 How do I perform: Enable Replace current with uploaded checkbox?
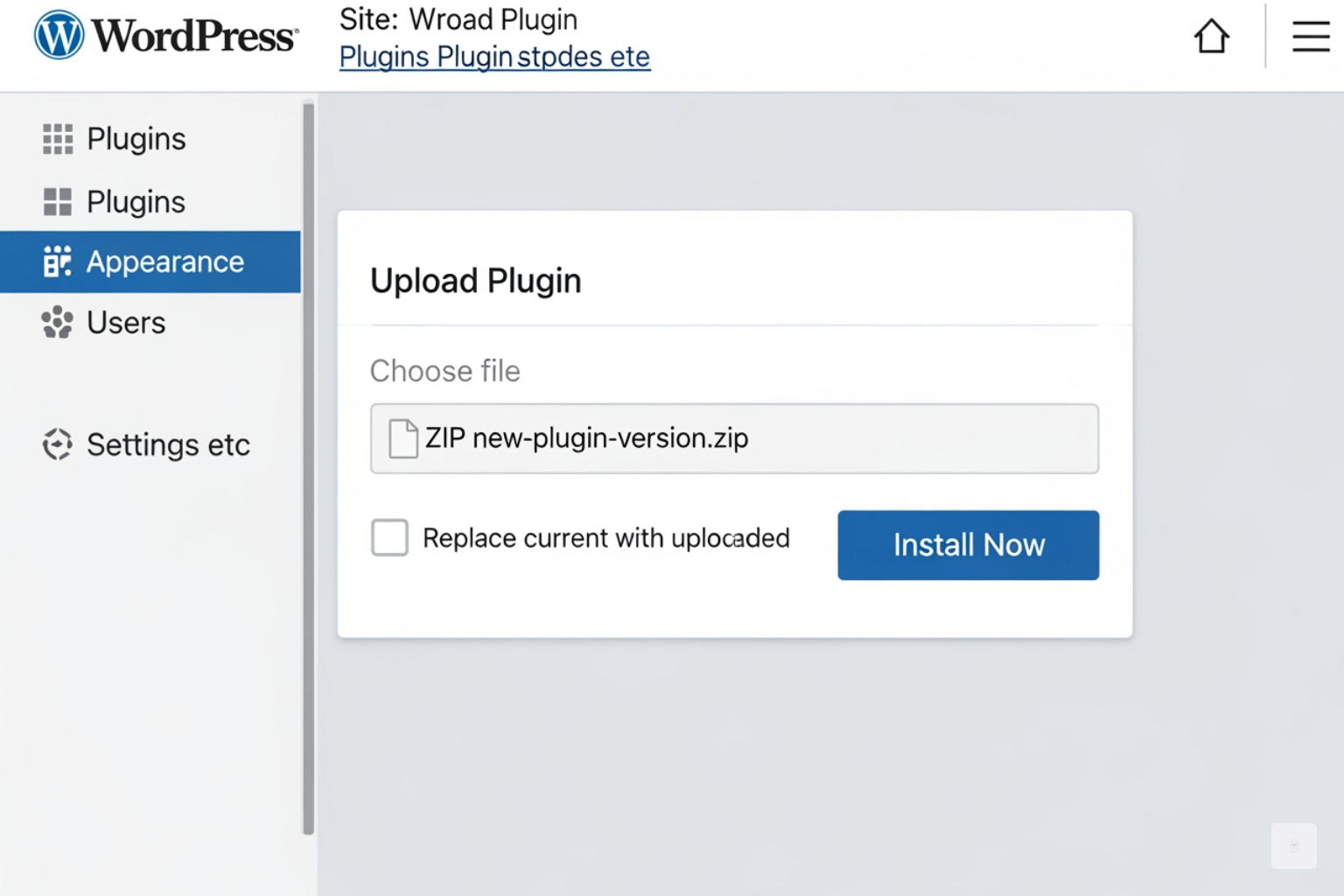tap(389, 537)
